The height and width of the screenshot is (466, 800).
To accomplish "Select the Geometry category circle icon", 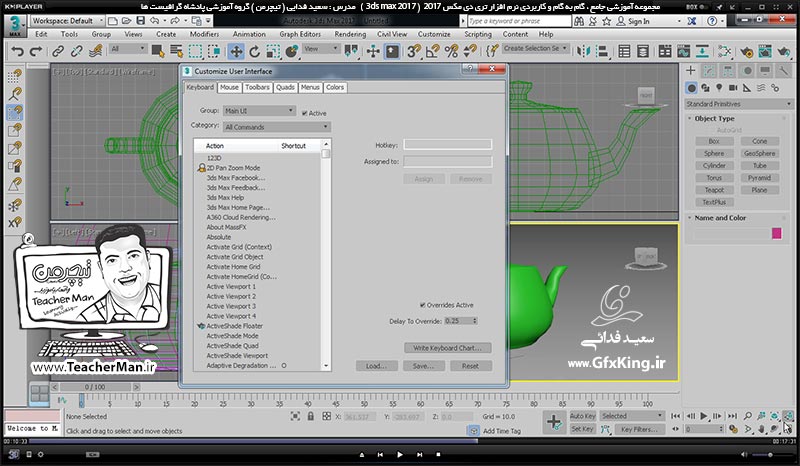I will 691,88.
